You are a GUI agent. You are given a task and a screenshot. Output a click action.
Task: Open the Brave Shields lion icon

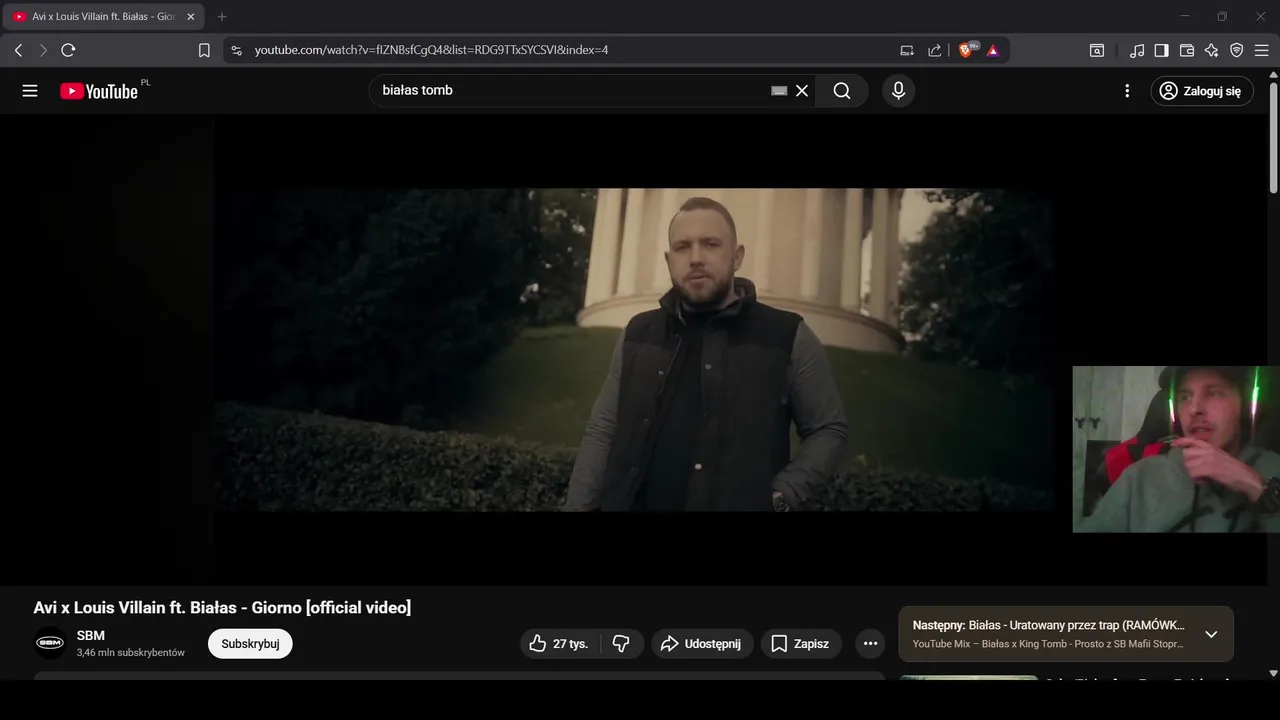pos(966,50)
